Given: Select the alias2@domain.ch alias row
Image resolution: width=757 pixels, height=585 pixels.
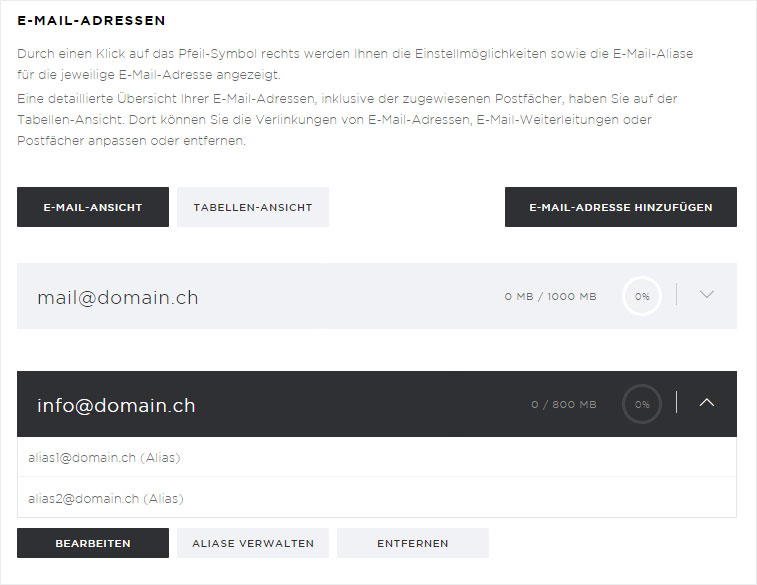Looking at the screenshot, I should pyautogui.click(x=377, y=498).
